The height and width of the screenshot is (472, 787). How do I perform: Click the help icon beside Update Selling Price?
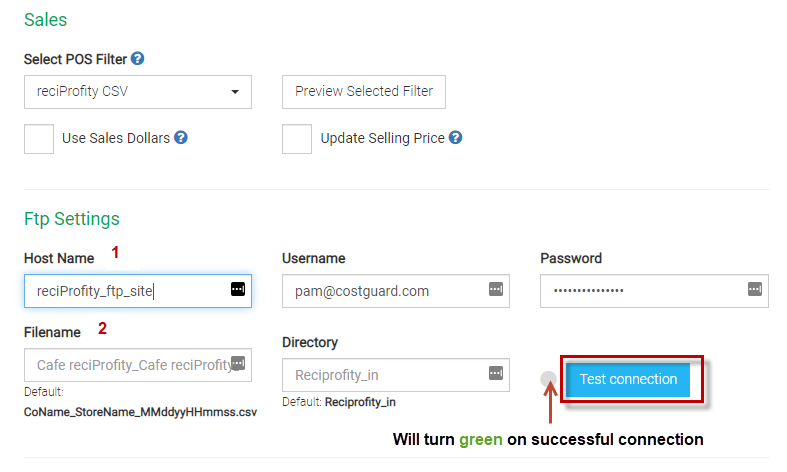455,138
